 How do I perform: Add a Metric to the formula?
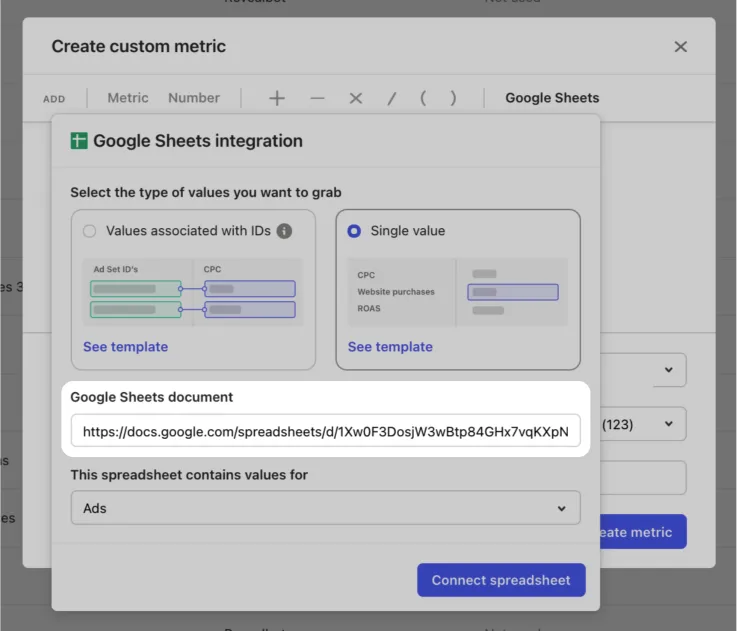(128, 98)
